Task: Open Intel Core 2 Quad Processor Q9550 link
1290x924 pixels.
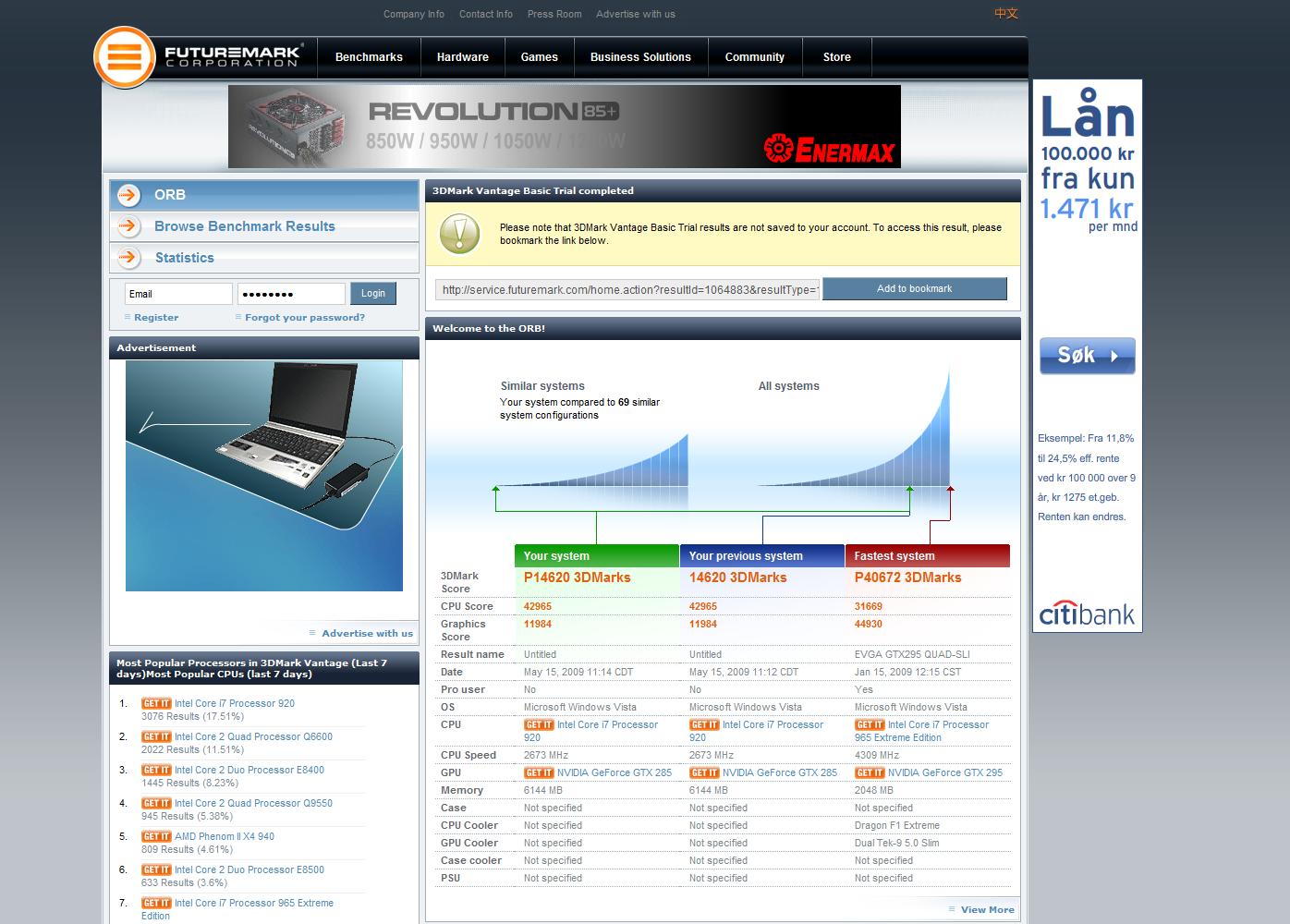Action: [x=254, y=803]
